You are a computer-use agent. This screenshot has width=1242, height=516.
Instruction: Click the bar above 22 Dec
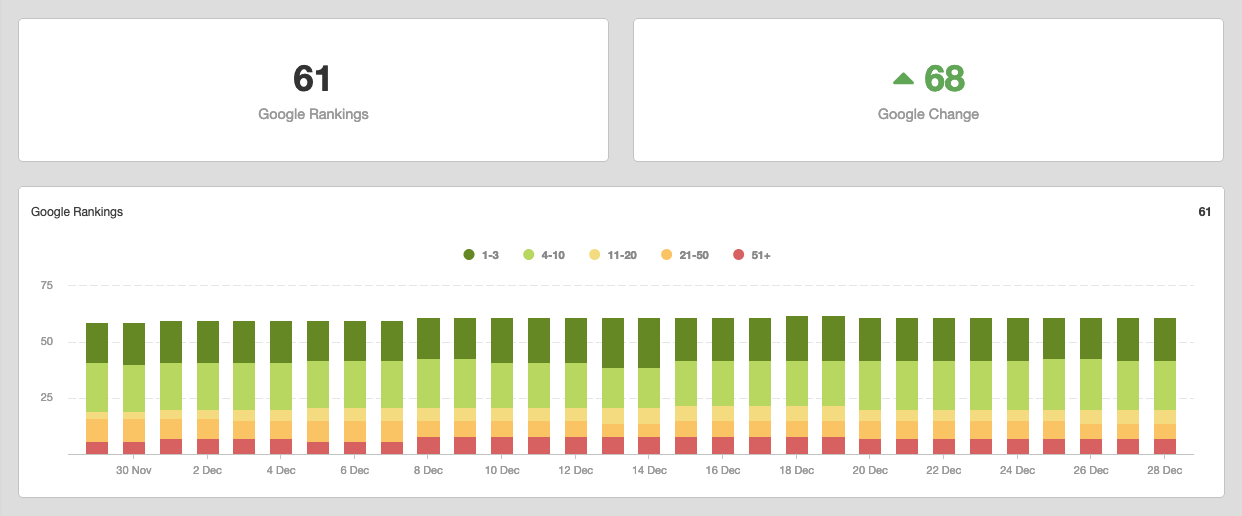pos(944,386)
